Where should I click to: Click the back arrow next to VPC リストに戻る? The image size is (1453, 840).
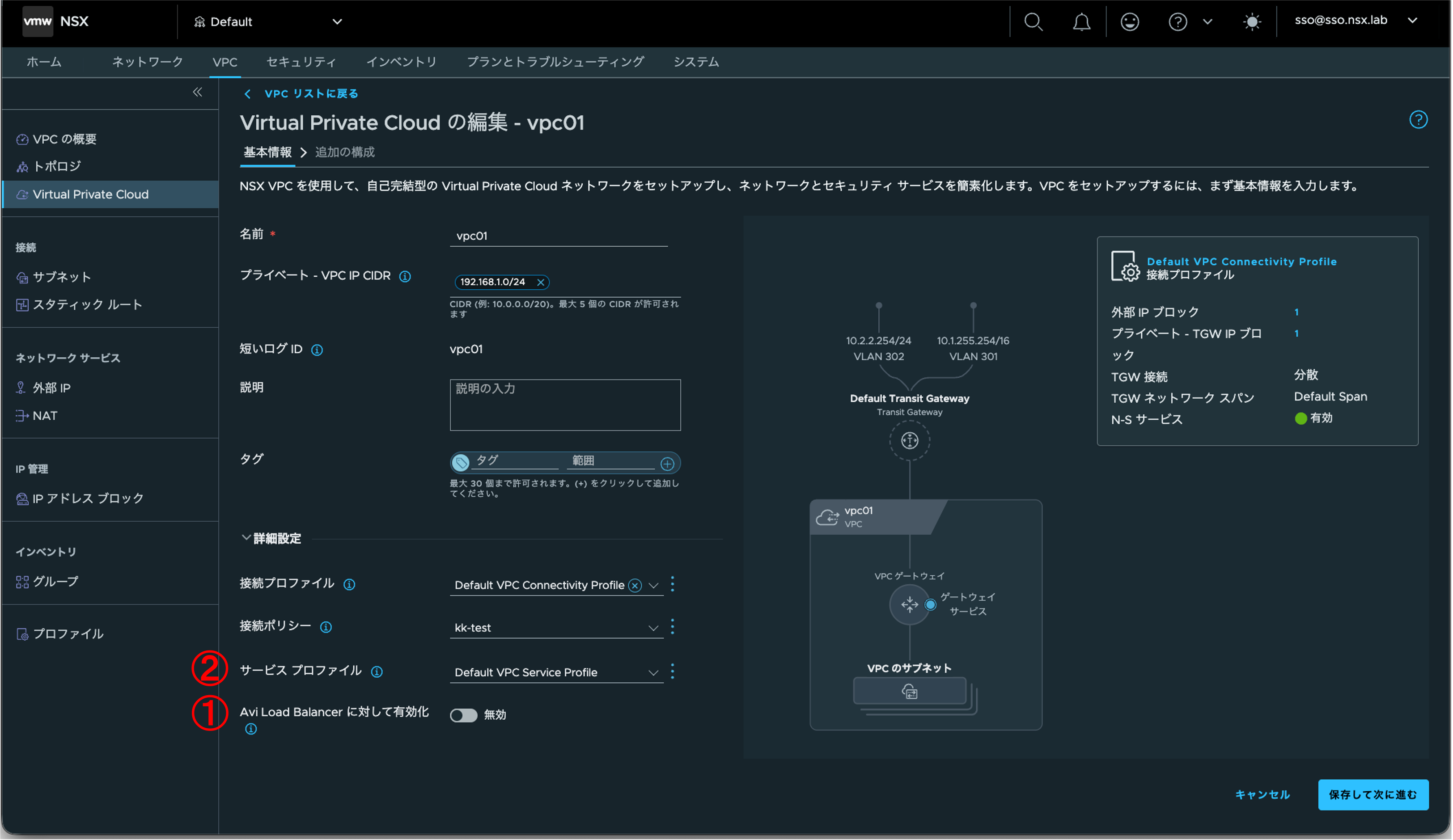click(x=247, y=94)
